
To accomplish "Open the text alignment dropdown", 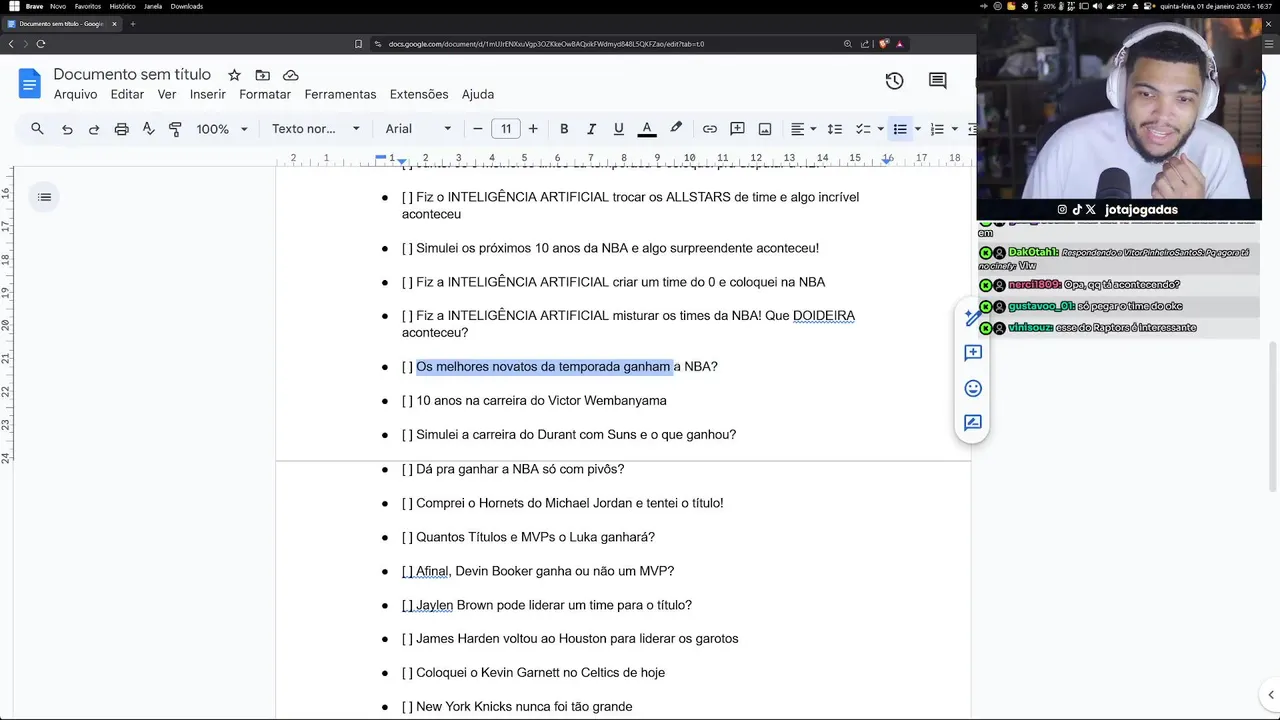I will coord(803,129).
